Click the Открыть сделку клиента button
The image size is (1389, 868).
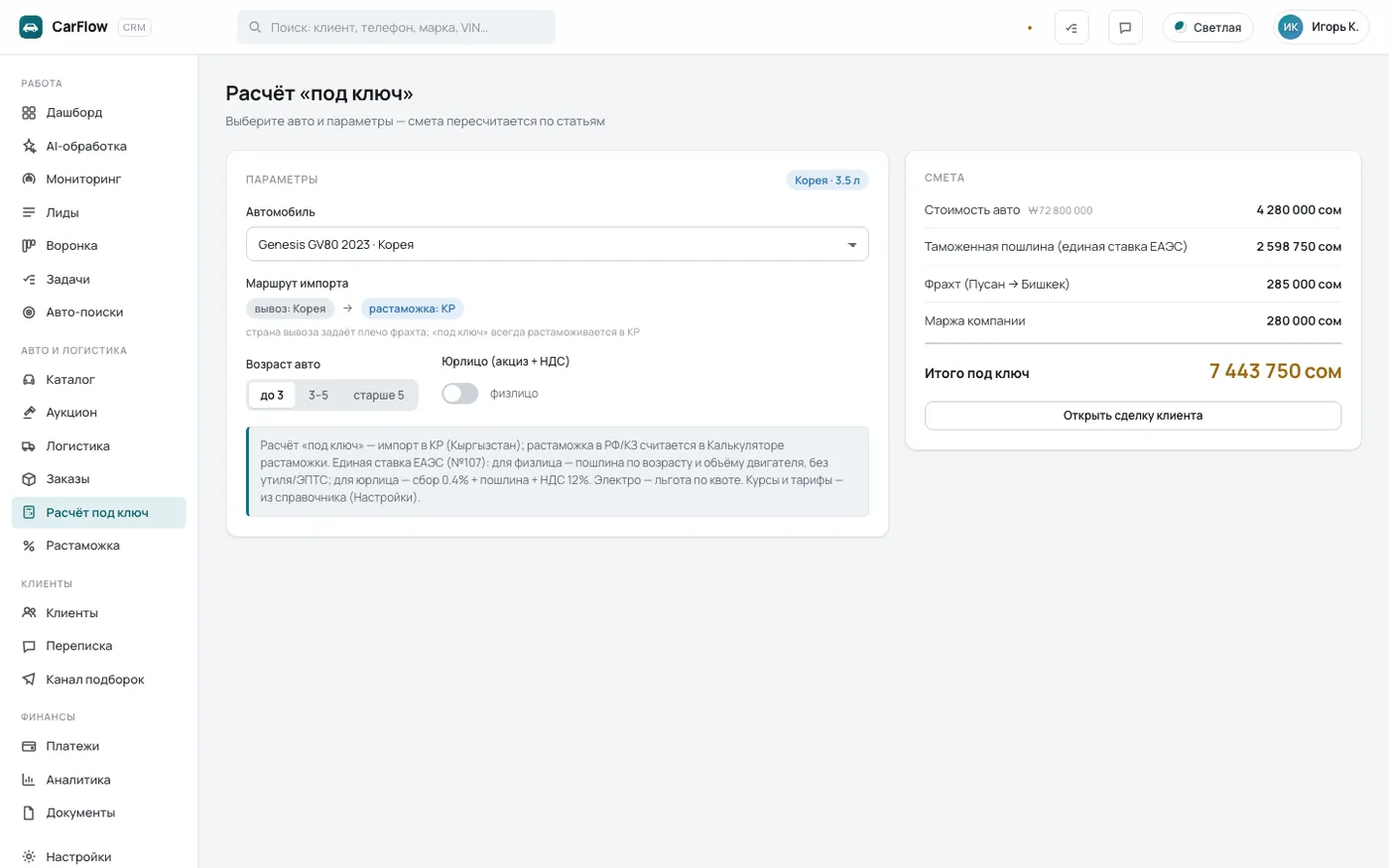point(1133,416)
